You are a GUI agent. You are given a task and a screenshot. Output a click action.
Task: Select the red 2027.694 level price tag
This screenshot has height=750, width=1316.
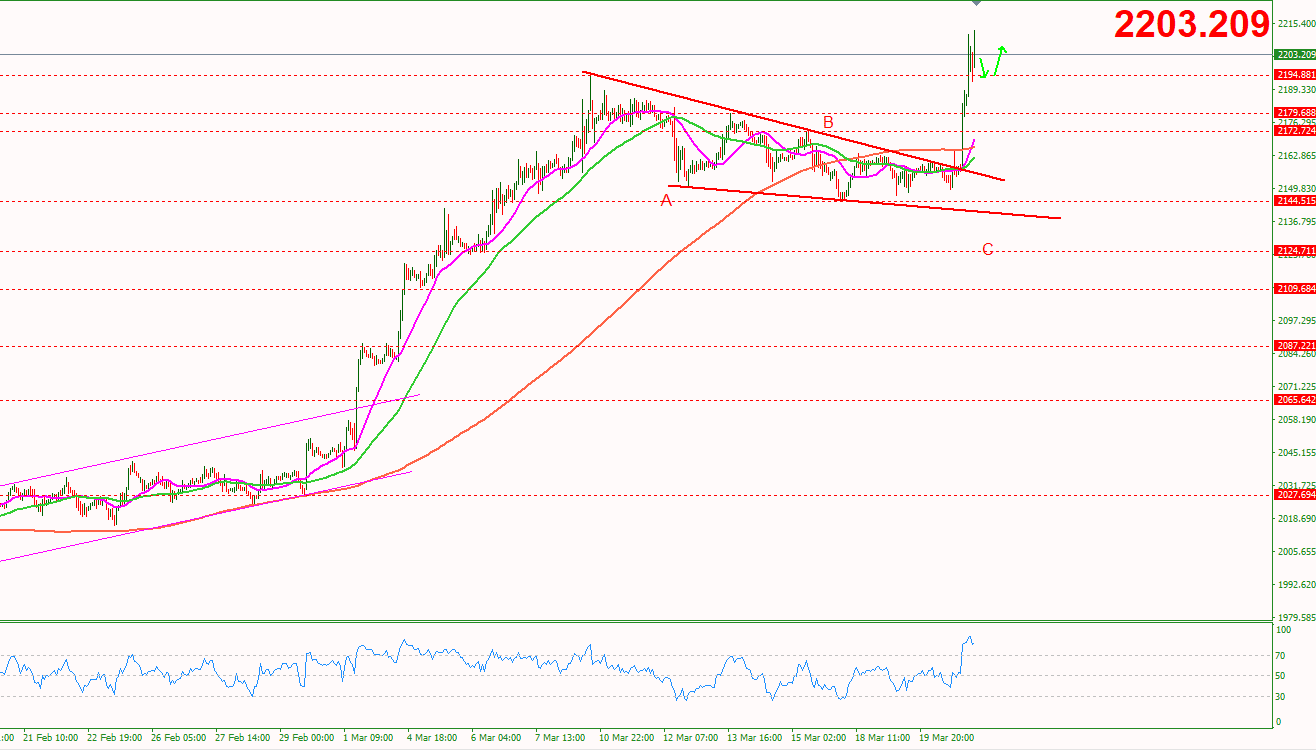pyautogui.click(x=1295, y=495)
